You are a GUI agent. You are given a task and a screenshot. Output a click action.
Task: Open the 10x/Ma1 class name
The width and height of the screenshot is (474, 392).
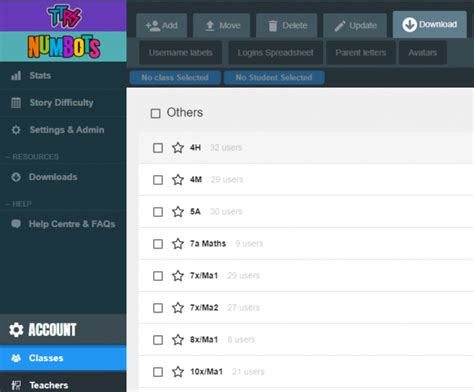coord(206,371)
